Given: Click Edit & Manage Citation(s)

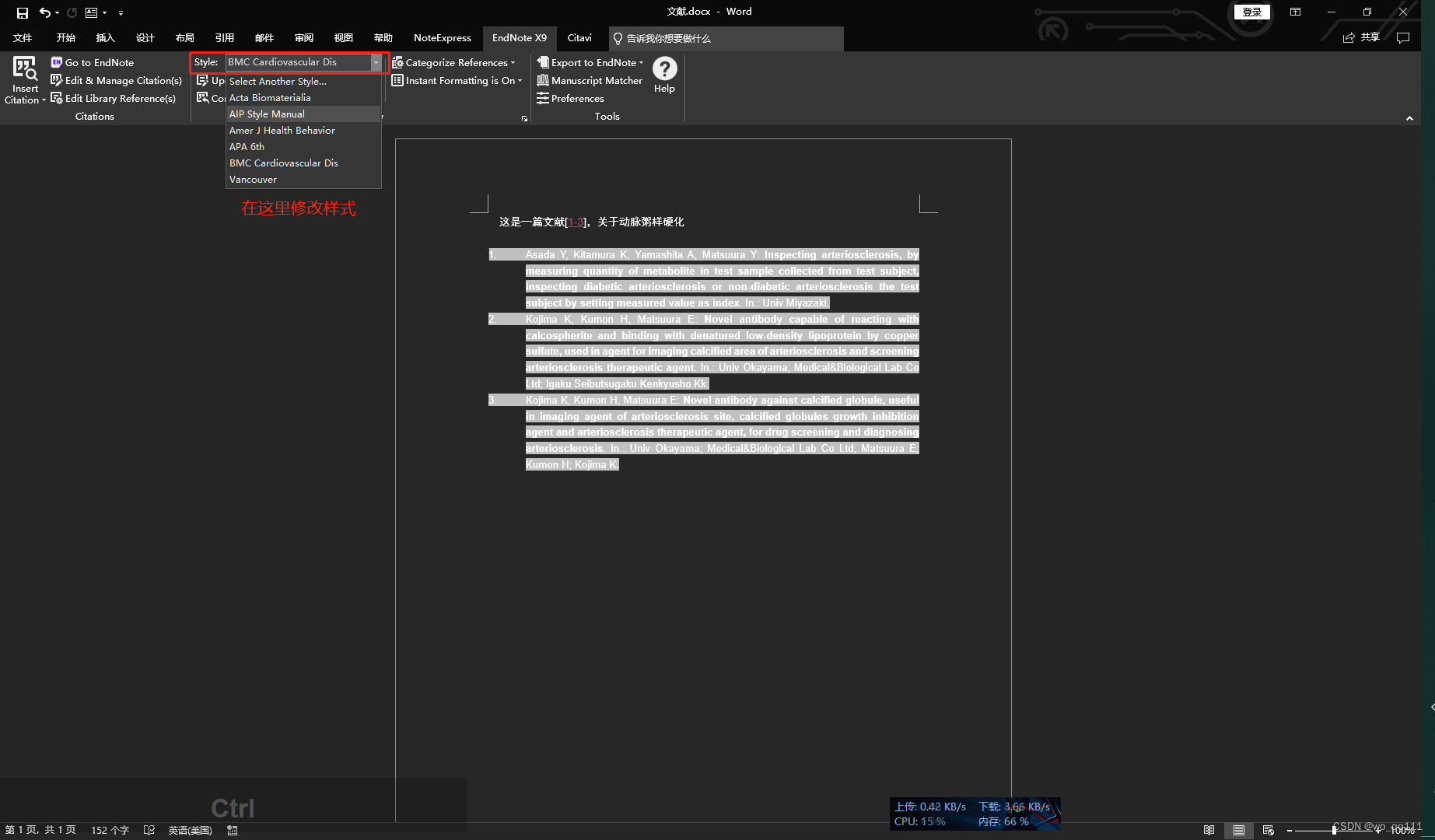Looking at the screenshot, I should (x=116, y=80).
